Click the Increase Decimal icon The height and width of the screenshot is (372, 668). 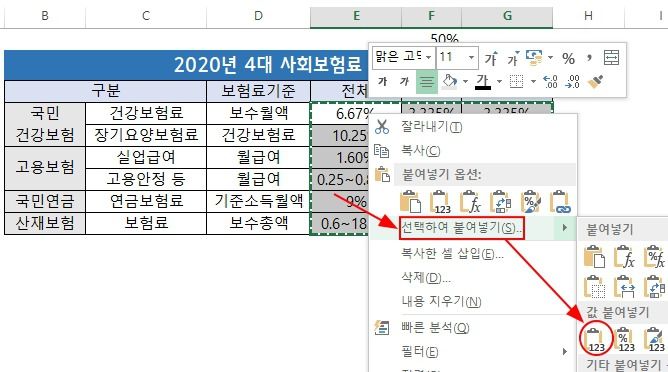pos(550,81)
